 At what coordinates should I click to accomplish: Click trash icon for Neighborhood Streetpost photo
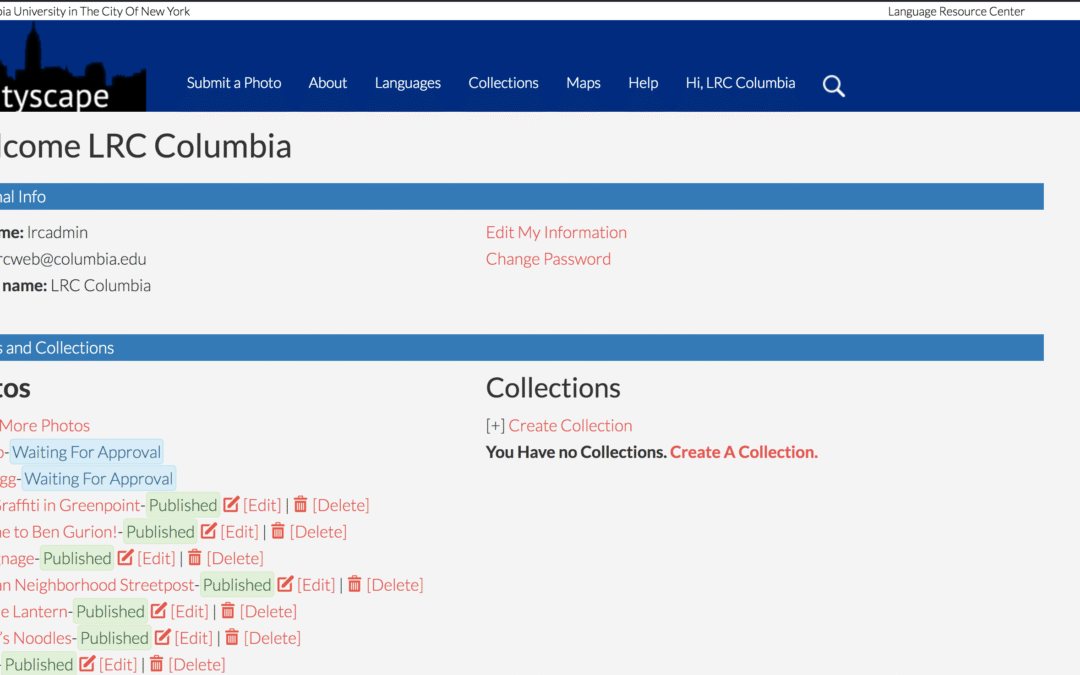pos(355,584)
